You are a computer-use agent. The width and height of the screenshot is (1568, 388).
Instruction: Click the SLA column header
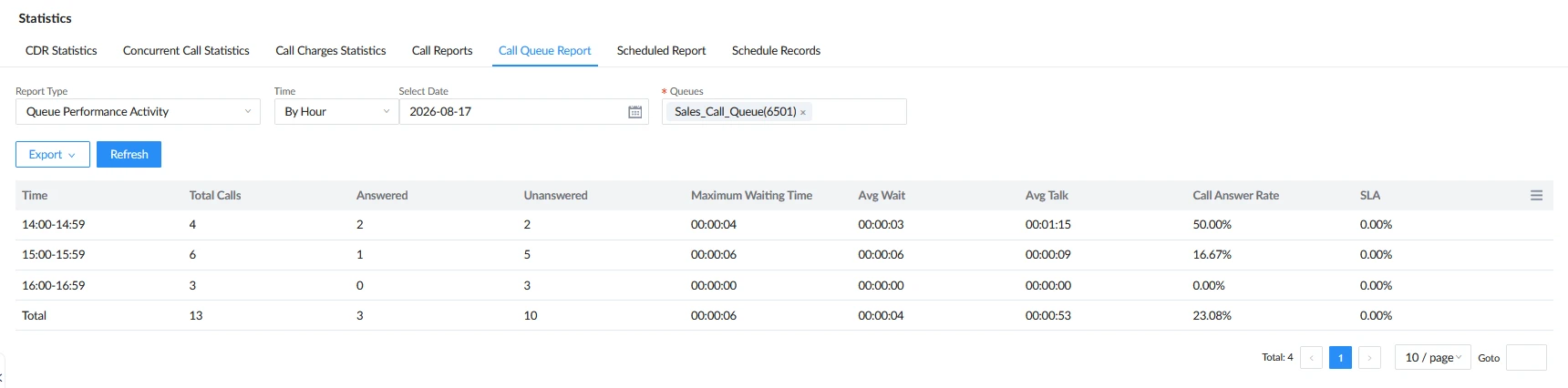pos(1370,196)
